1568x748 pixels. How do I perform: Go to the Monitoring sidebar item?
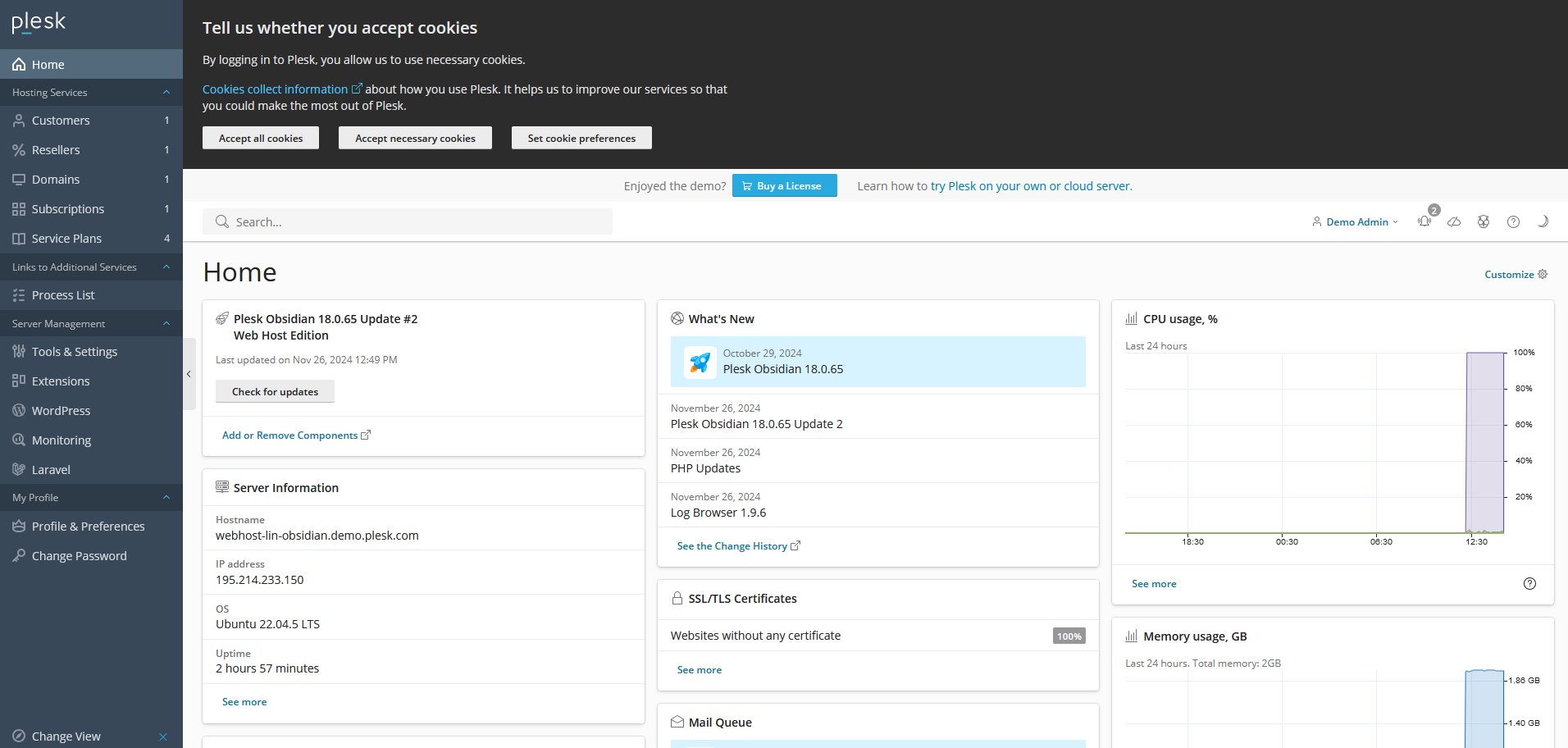pyautogui.click(x=62, y=440)
